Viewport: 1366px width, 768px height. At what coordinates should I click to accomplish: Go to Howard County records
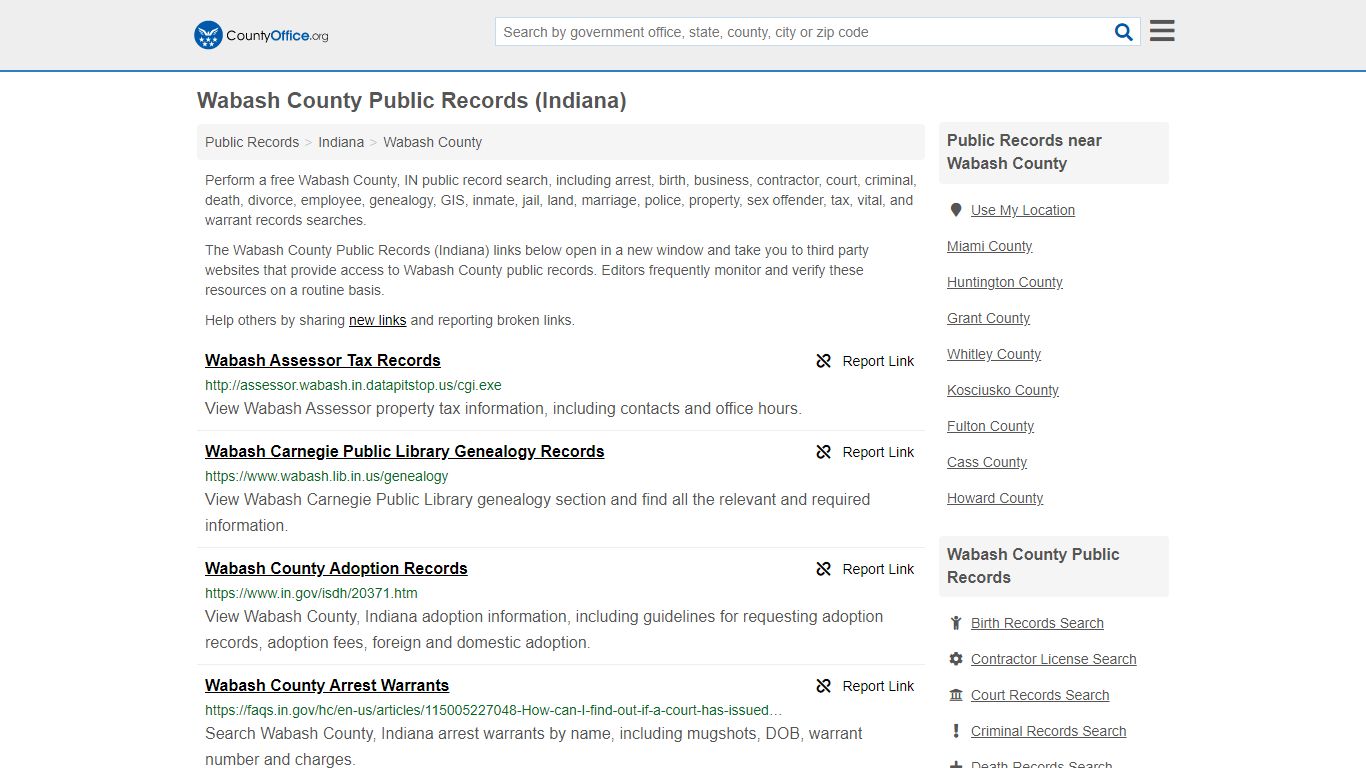click(995, 498)
